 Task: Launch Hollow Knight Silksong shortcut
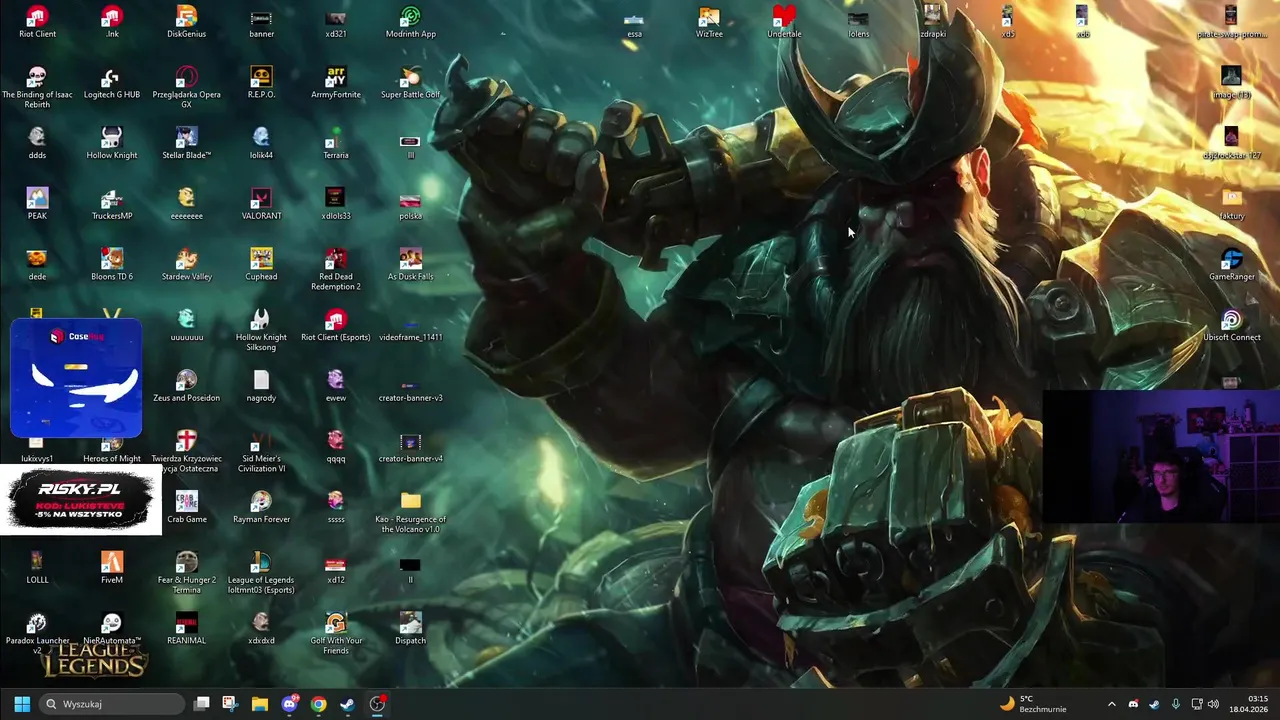tap(261, 330)
